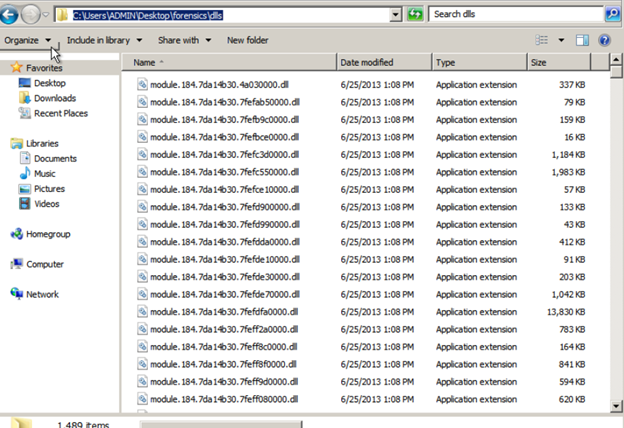
Task: Click the New folder button
Action: pyautogui.click(x=247, y=40)
